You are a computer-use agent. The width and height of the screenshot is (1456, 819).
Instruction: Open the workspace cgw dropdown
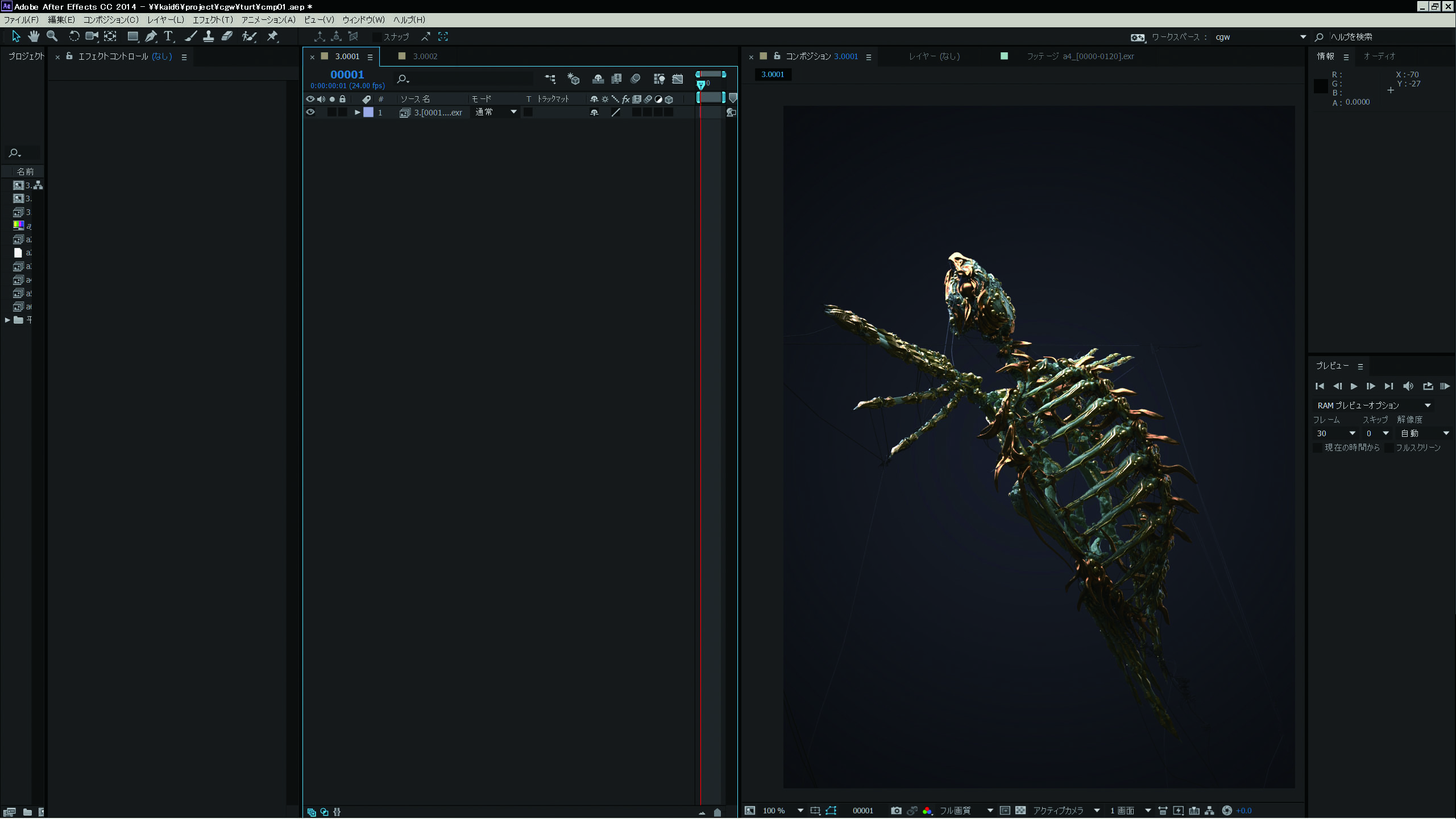pos(1260,37)
